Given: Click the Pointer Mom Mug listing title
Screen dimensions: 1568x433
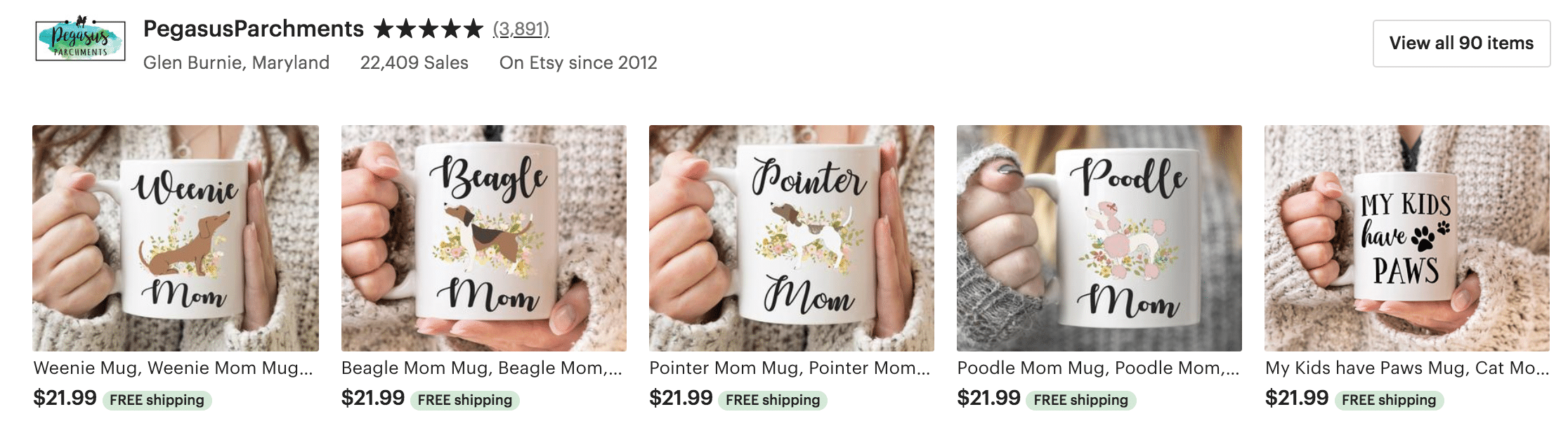Looking at the screenshot, I should click(789, 368).
